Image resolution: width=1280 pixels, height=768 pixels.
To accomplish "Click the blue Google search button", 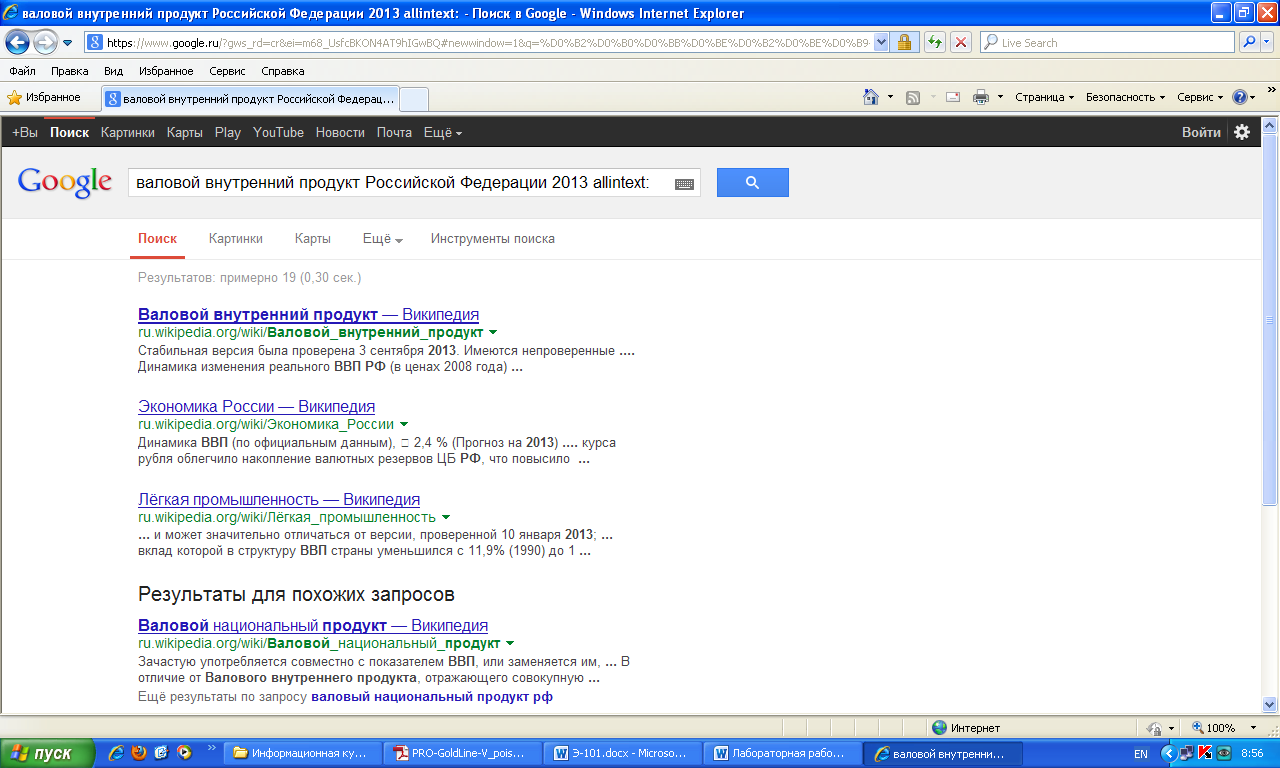I will pos(753,183).
